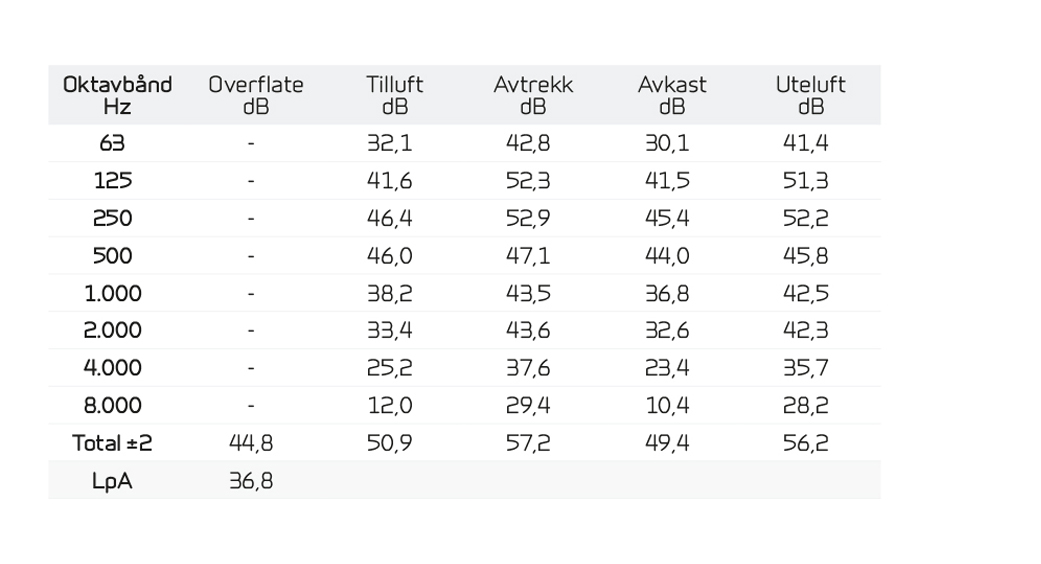Viewport: 1041px width, 564px height.
Task: Click the Avkast dB header
Action: (x=672, y=96)
